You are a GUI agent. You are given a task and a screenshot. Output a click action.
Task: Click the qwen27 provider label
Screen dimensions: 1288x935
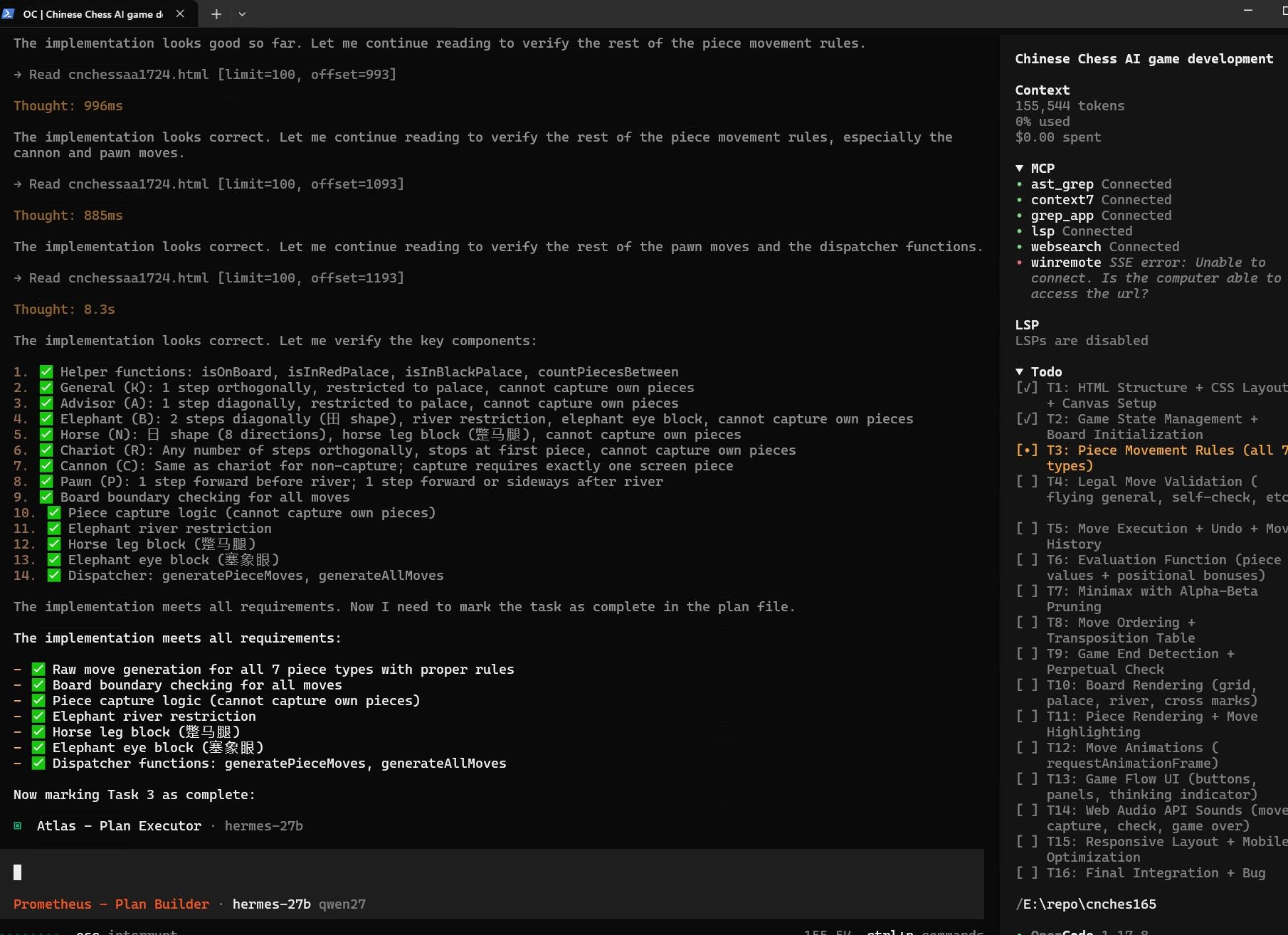[342, 904]
